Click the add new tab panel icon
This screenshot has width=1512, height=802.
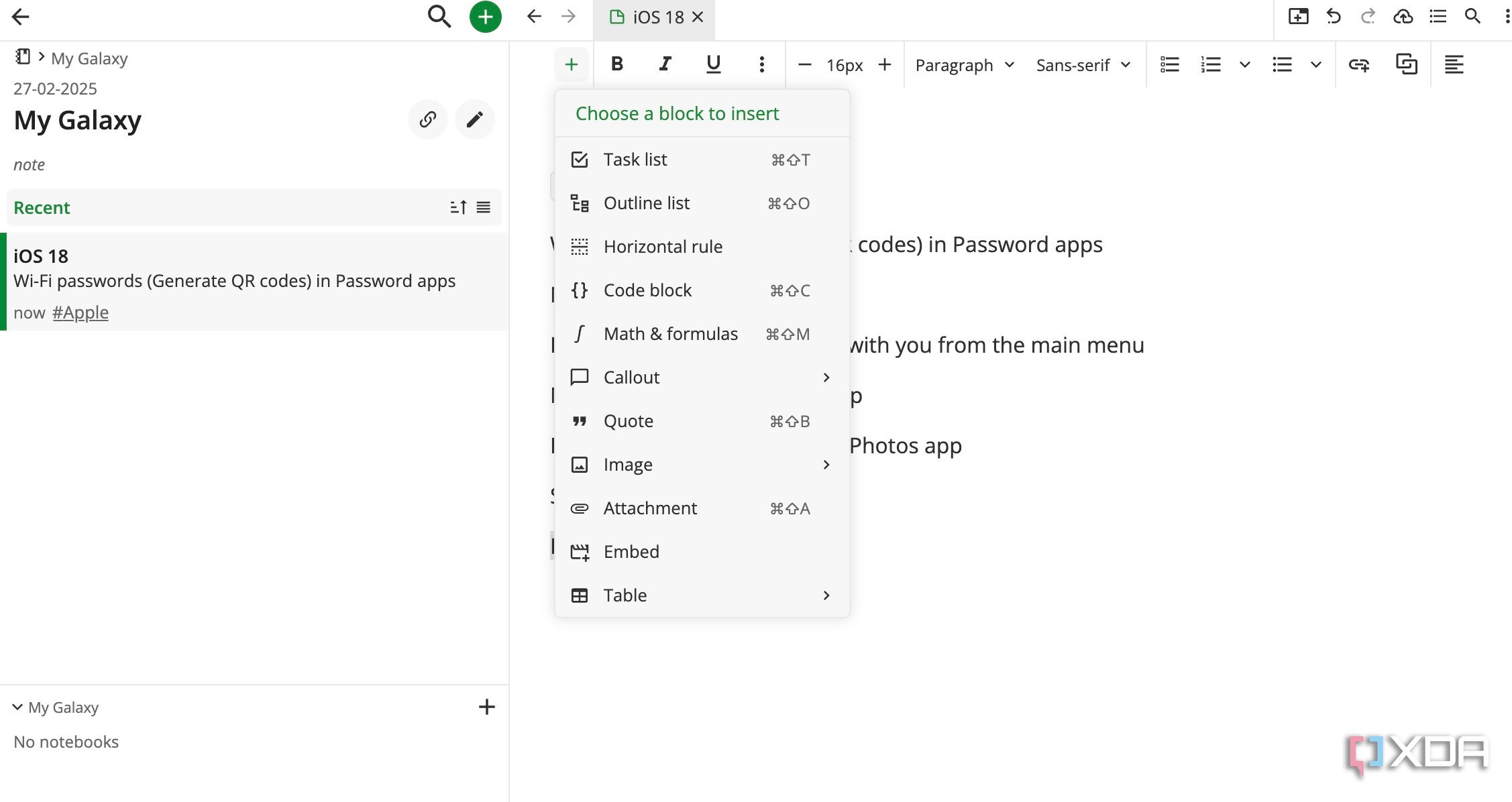tap(1299, 16)
